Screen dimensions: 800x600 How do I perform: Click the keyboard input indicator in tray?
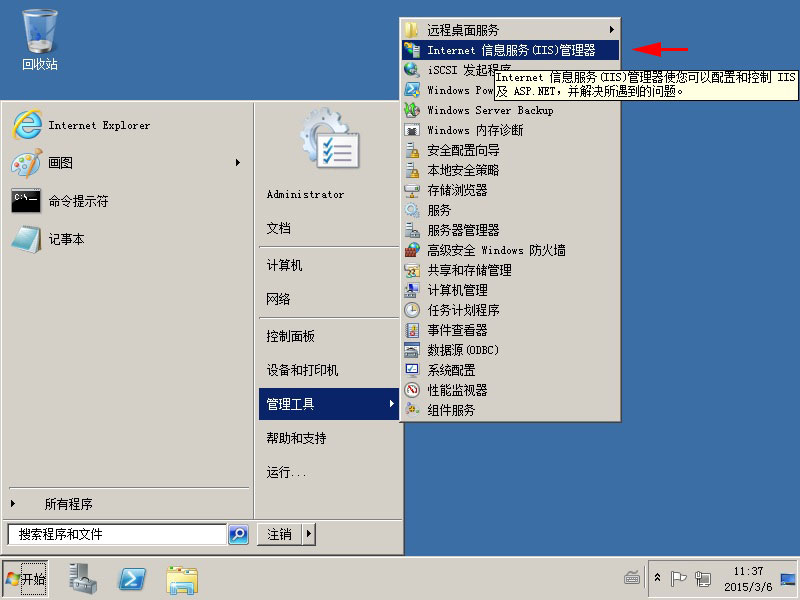(x=632, y=578)
